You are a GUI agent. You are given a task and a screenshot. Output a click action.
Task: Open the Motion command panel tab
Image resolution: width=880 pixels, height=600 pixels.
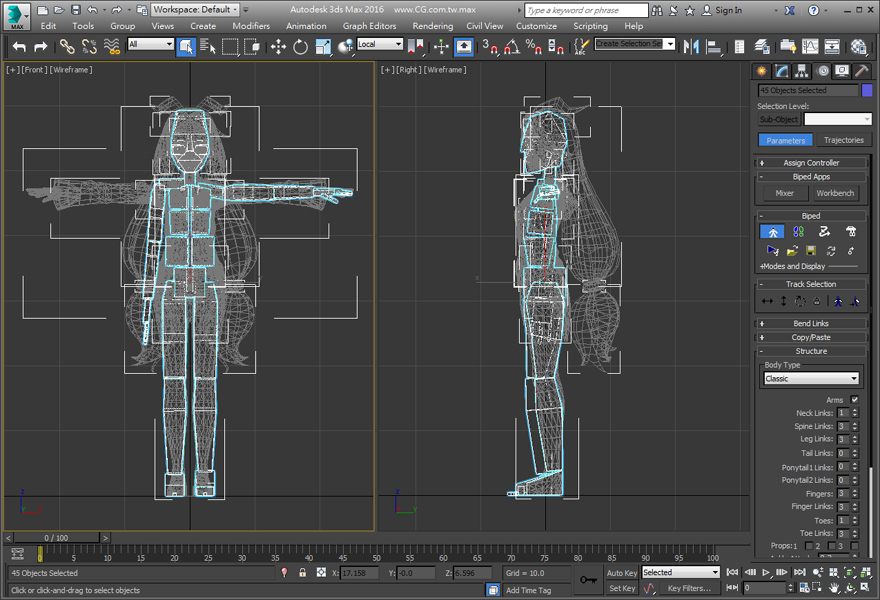(x=822, y=71)
